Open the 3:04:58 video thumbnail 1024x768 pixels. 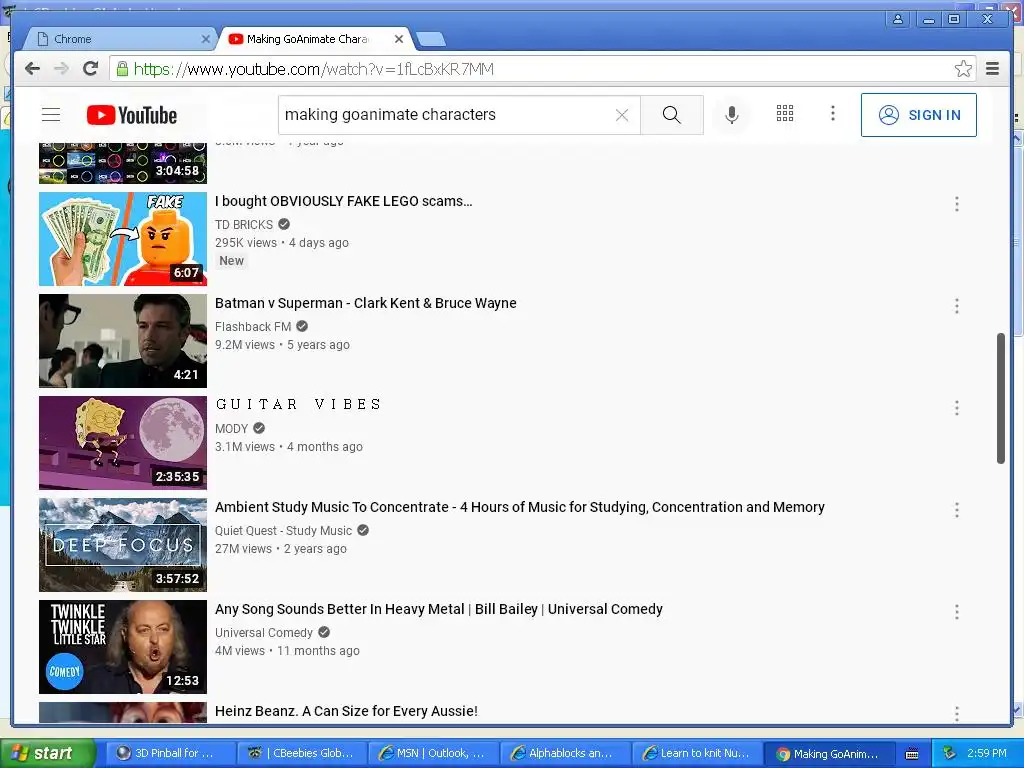(x=123, y=163)
